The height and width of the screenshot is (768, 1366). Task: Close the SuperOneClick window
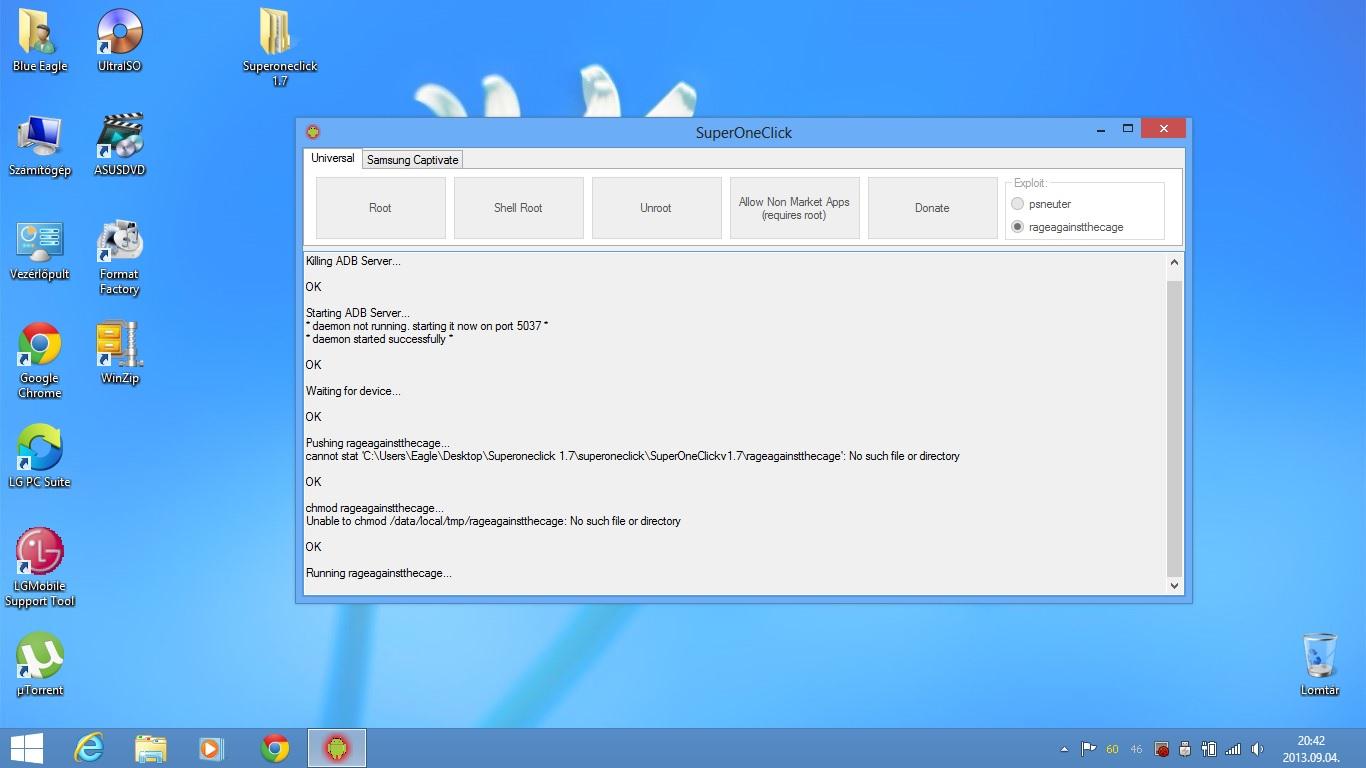[1163, 129]
